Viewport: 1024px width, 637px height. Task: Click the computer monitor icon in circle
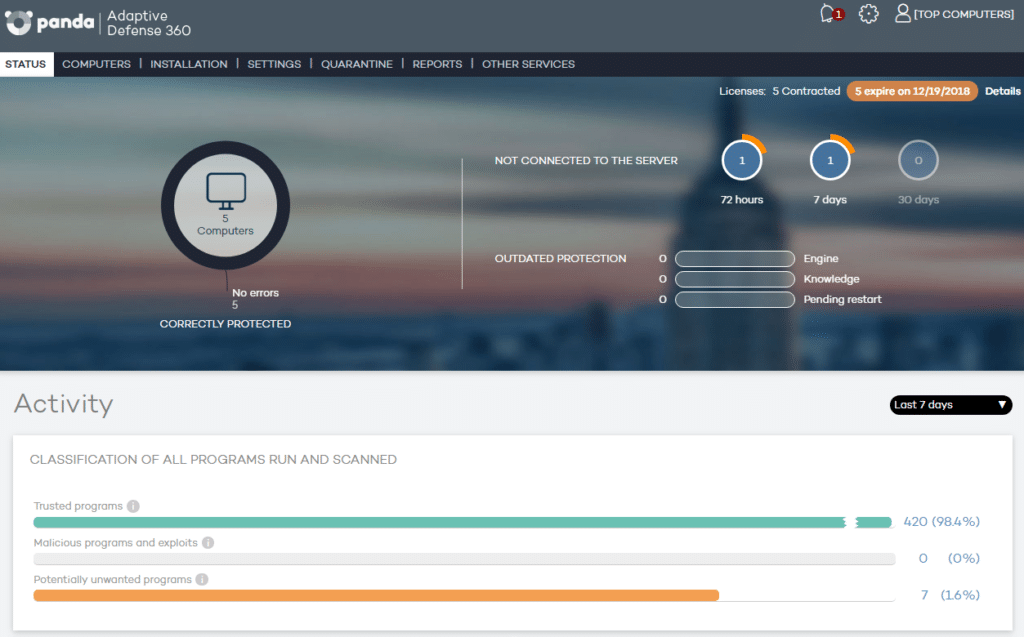pos(225,190)
